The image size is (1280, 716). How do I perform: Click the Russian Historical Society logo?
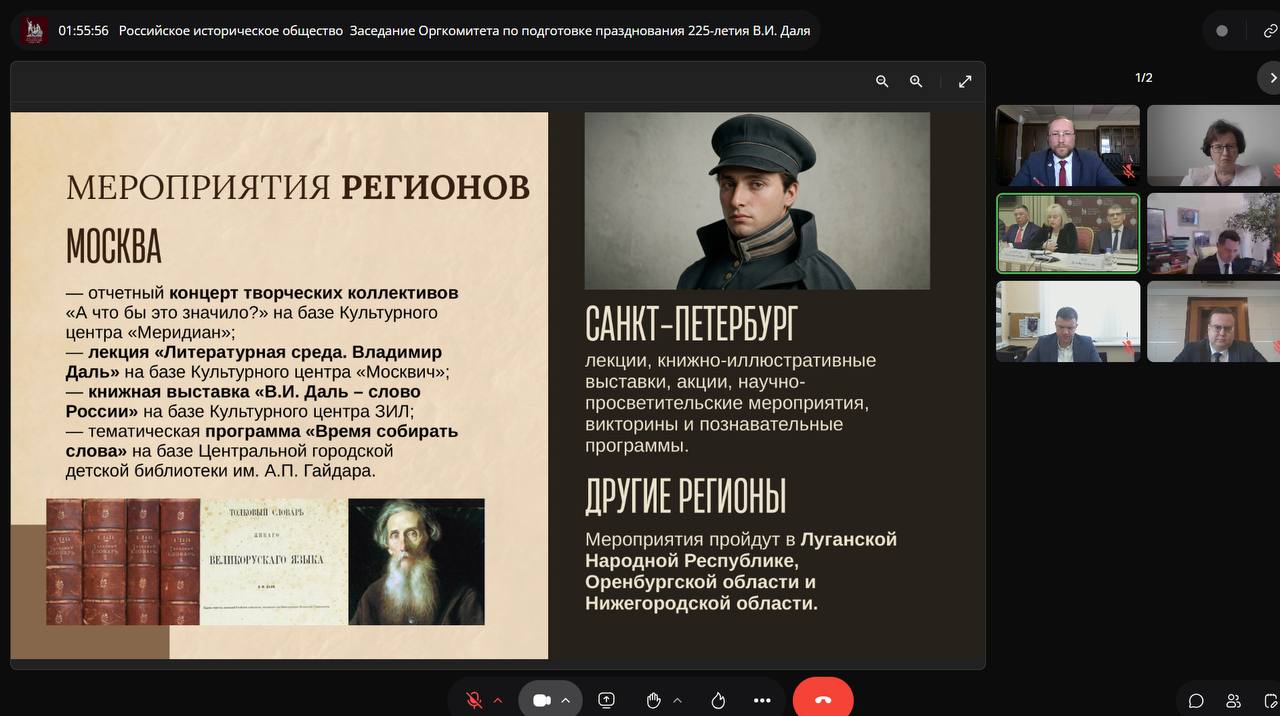point(35,31)
